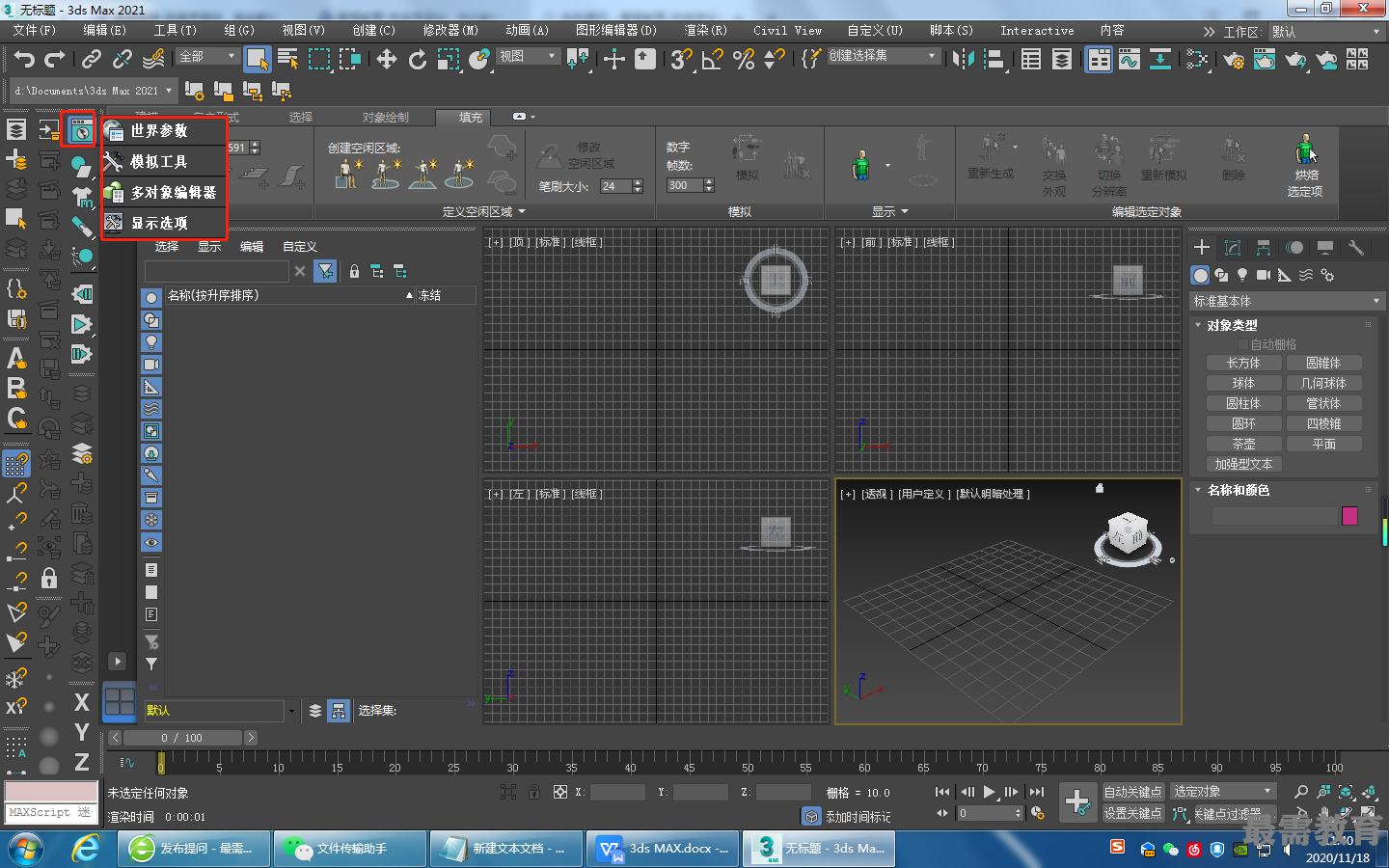The width and height of the screenshot is (1389, 868).
Task: Open the Curve Editor icon
Action: coord(1130,60)
